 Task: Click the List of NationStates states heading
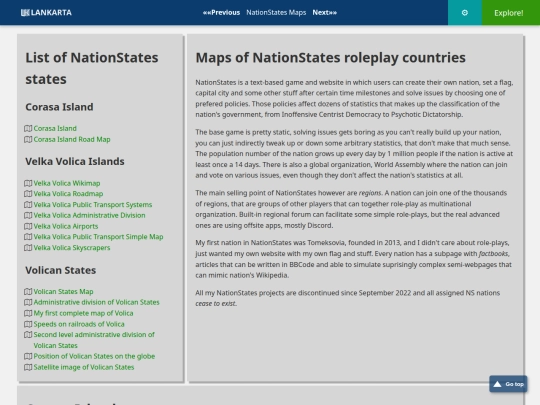tap(92, 68)
